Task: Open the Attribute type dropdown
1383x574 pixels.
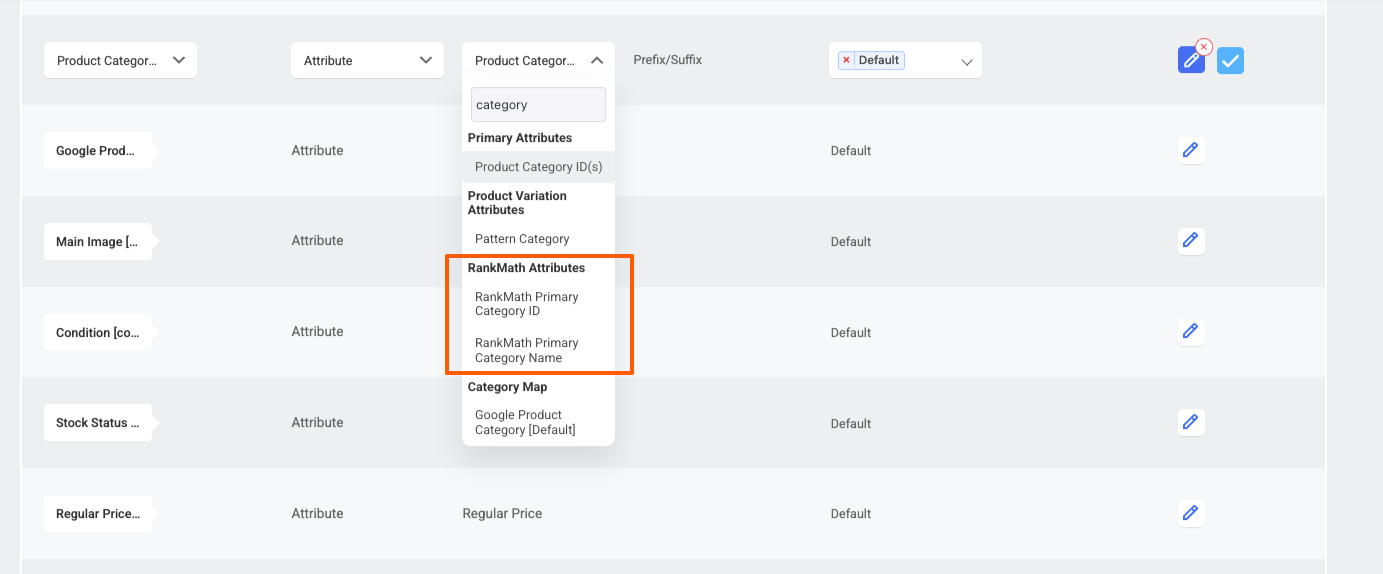Action: point(367,60)
